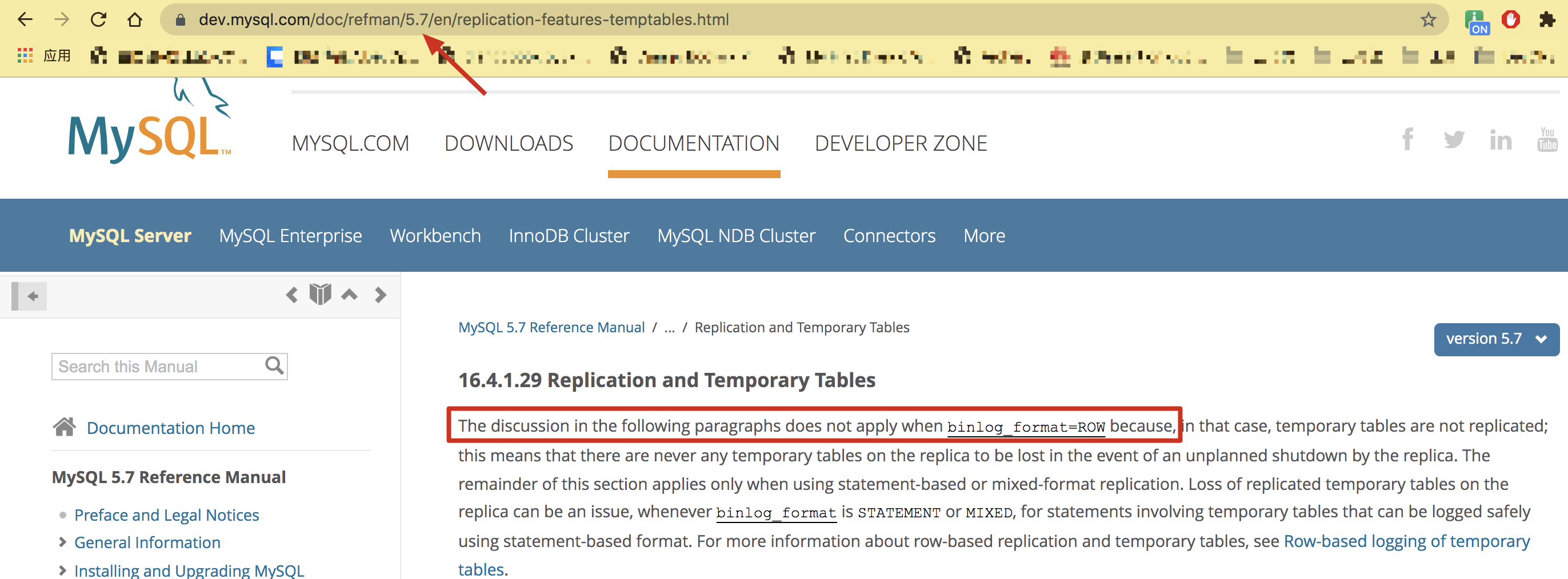Image resolution: width=1568 pixels, height=579 pixels.
Task: Select the DOCUMENTATION top menu
Action: (694, 143)
